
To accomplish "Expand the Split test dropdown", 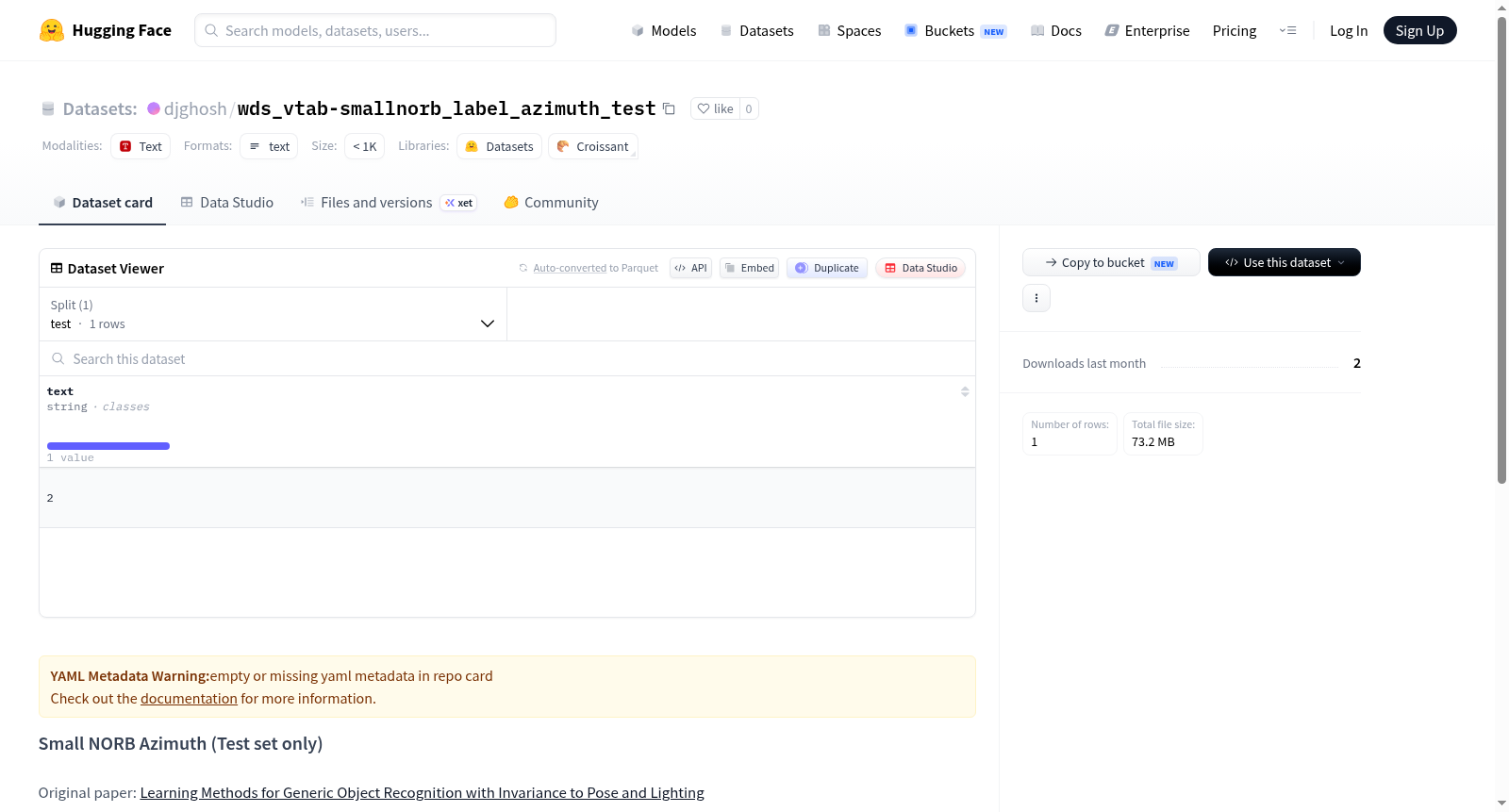I will [273, 314].
